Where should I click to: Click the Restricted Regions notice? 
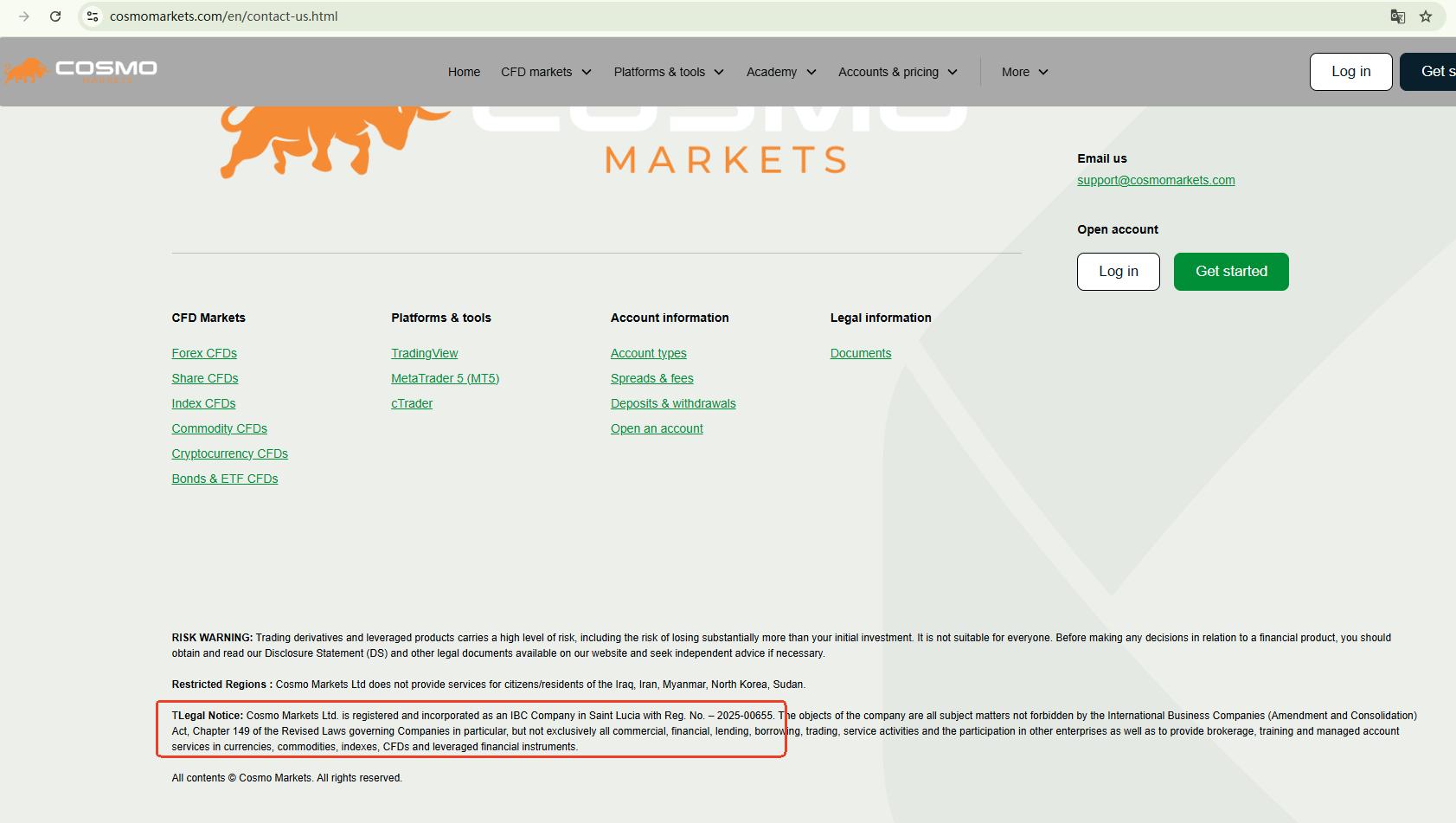488,685
